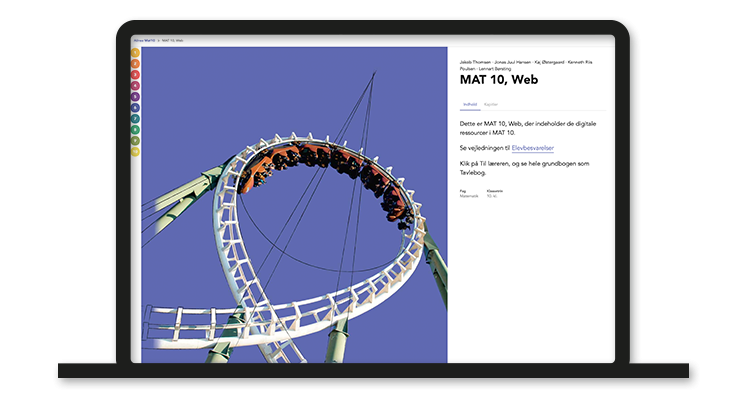Select chapter 3 red circle icon

point(136,75)
